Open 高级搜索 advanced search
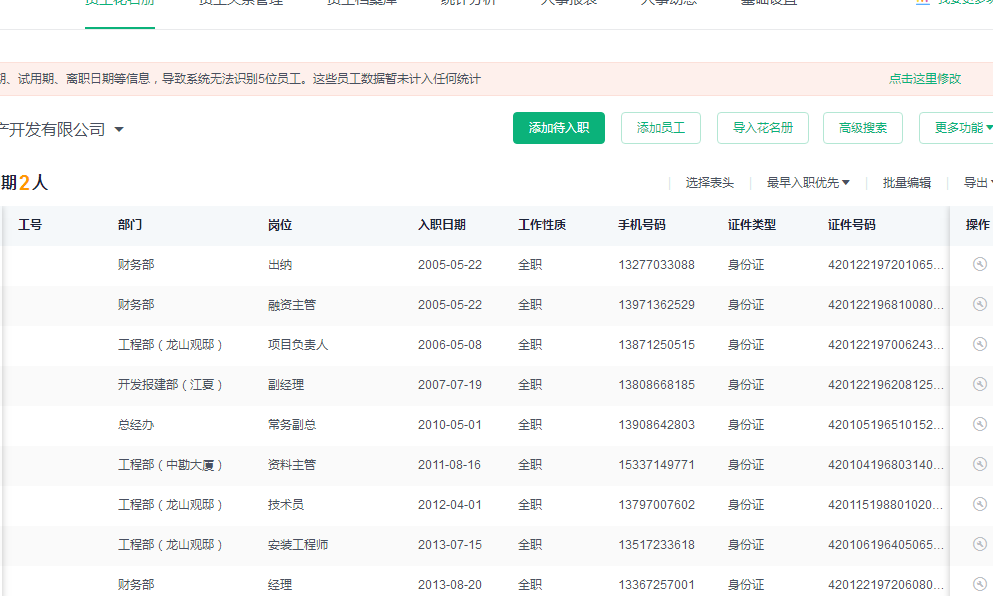993x596 pixels. pos(863,128)
